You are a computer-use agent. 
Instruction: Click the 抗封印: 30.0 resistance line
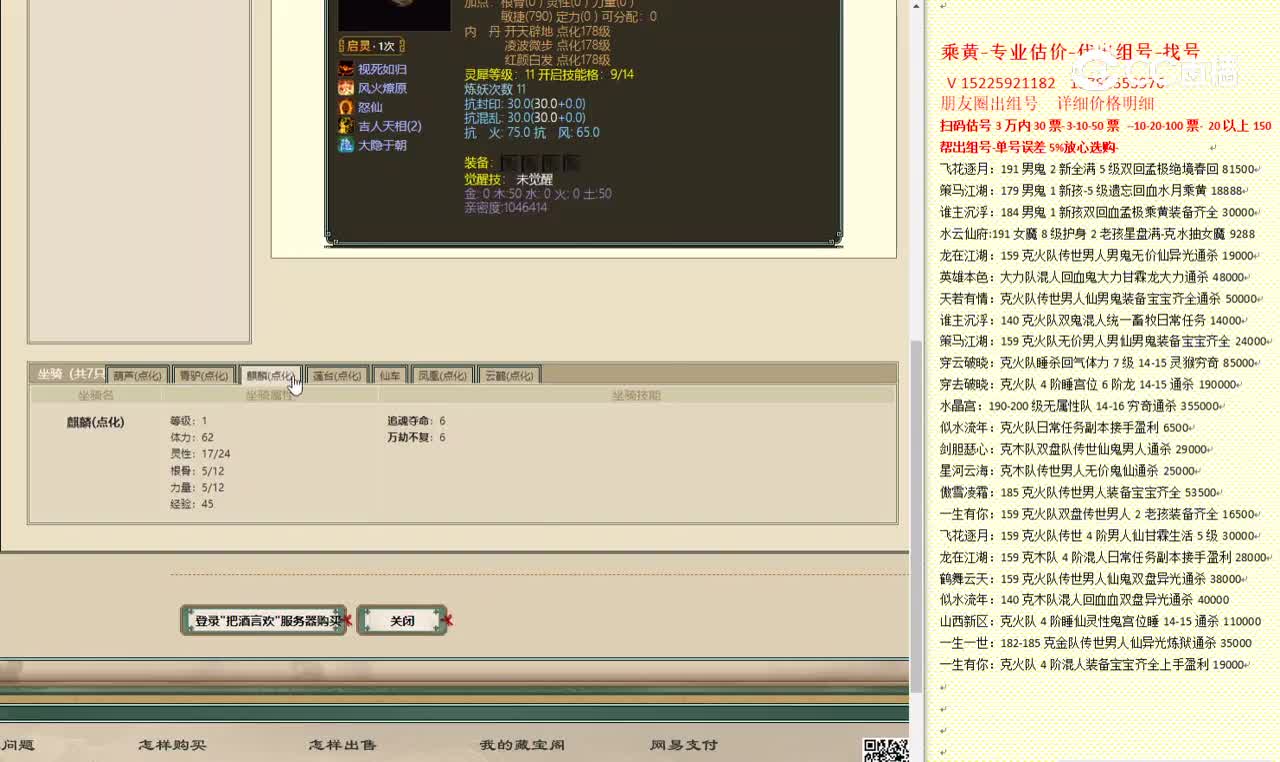tap(525, 104)
